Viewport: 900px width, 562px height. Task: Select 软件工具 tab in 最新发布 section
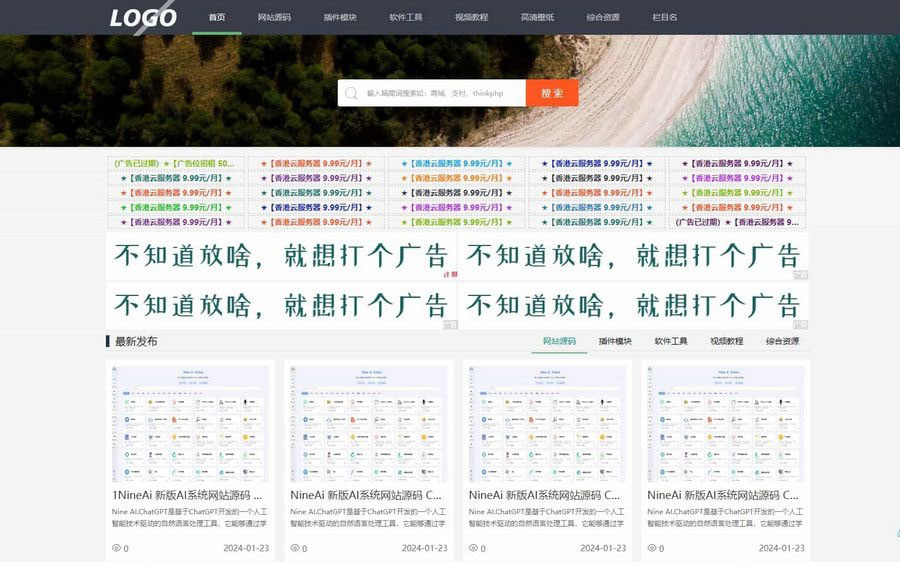[671, 341]
